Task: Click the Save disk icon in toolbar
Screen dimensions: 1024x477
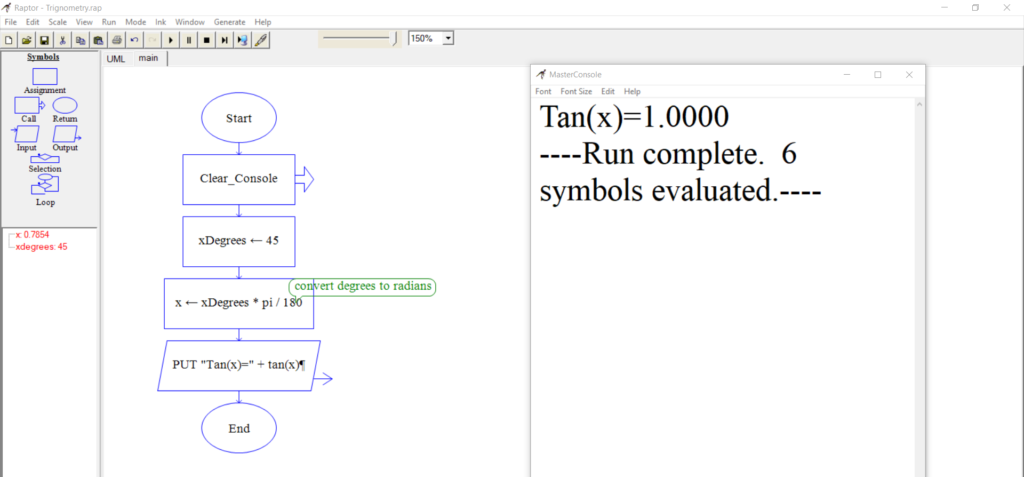Action: (44, 40)
